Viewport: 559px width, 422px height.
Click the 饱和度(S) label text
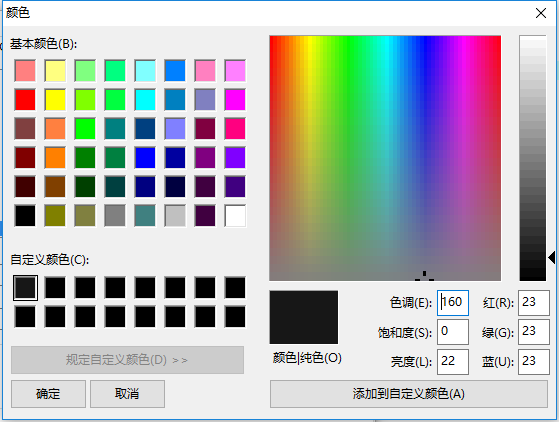(405, 333)
